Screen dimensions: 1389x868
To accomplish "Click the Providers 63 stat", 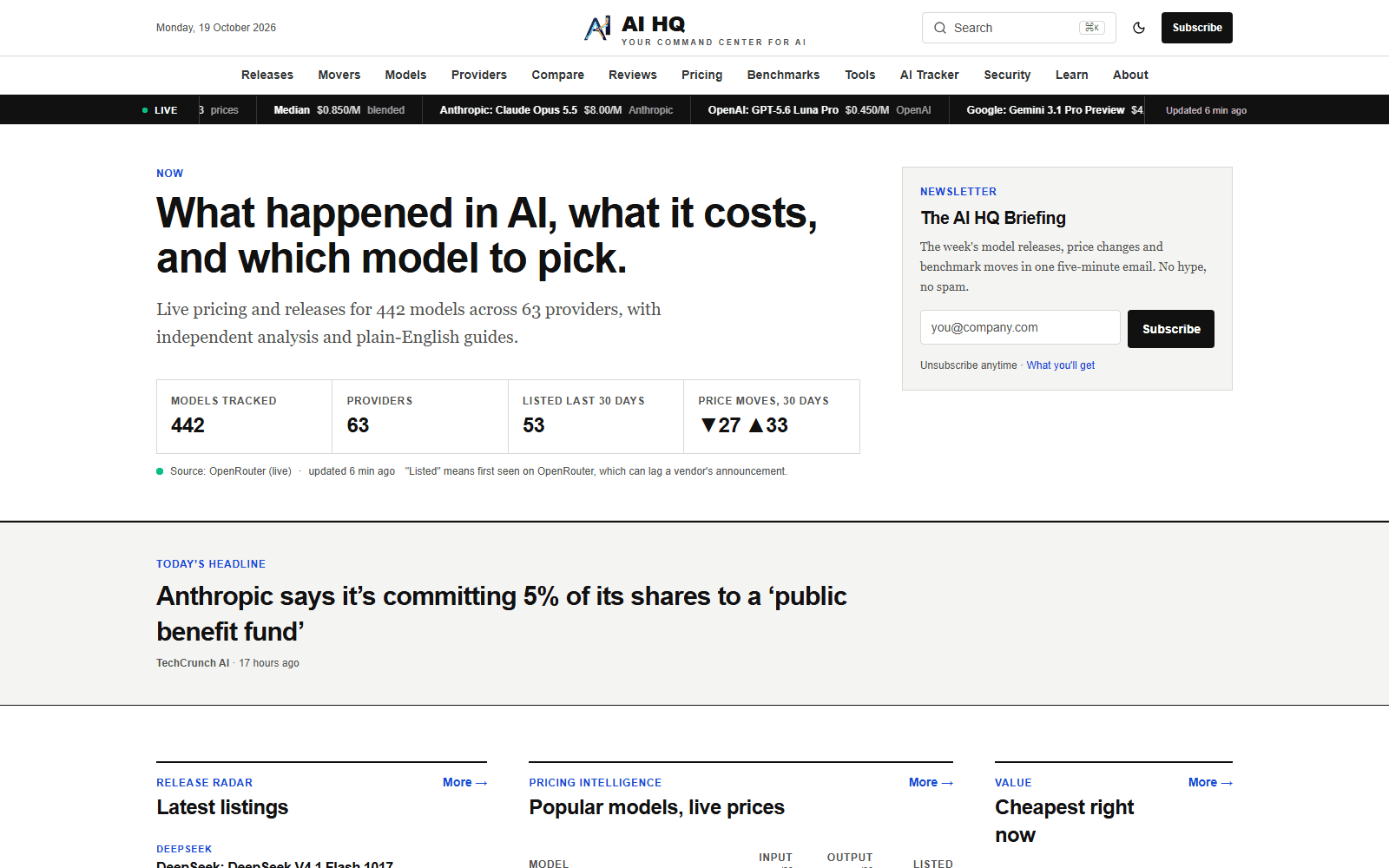I will coord(420,417).
